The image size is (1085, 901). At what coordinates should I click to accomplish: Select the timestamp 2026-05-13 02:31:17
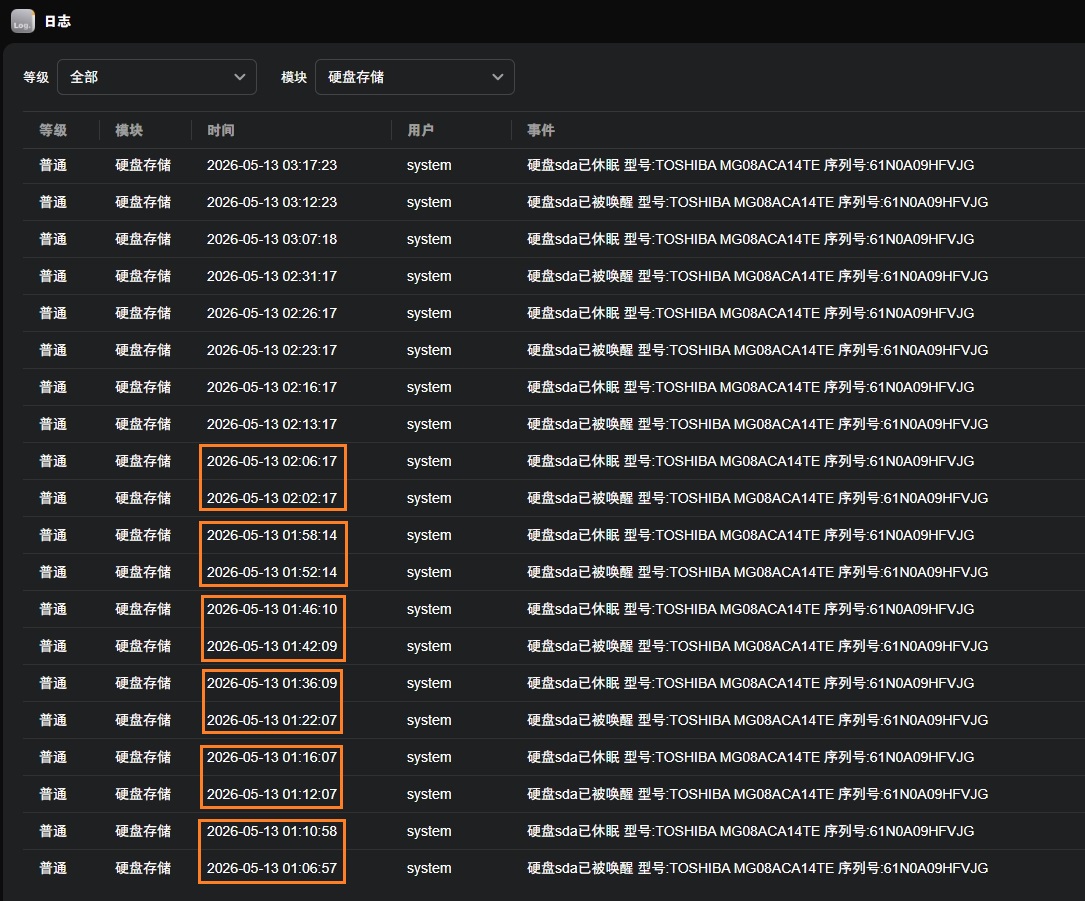click(x=272, y=276)
